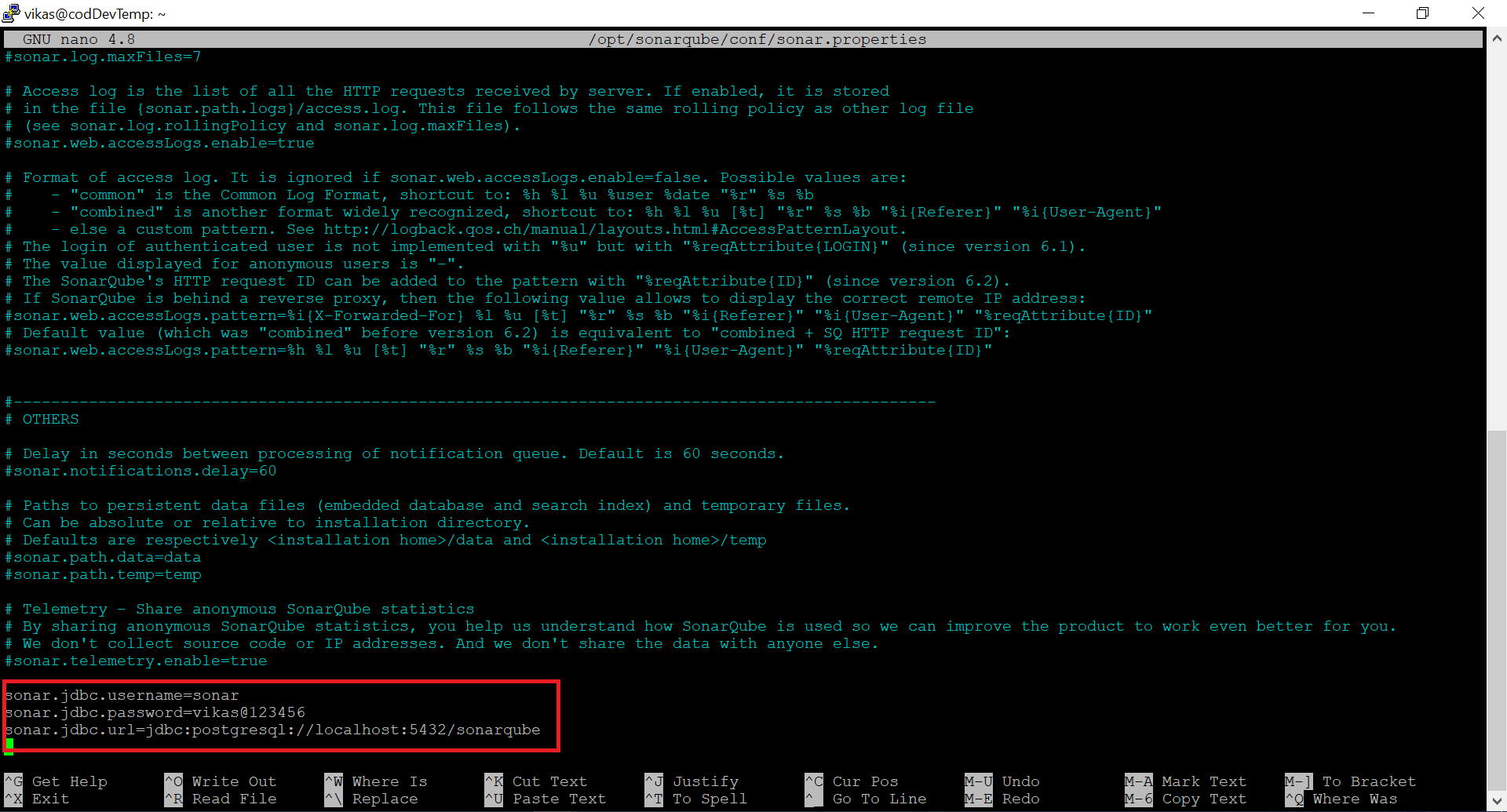Place cursor on the sonar.jdbc.password line
This screenshot has width=1507, height=812.
point(155,712)
